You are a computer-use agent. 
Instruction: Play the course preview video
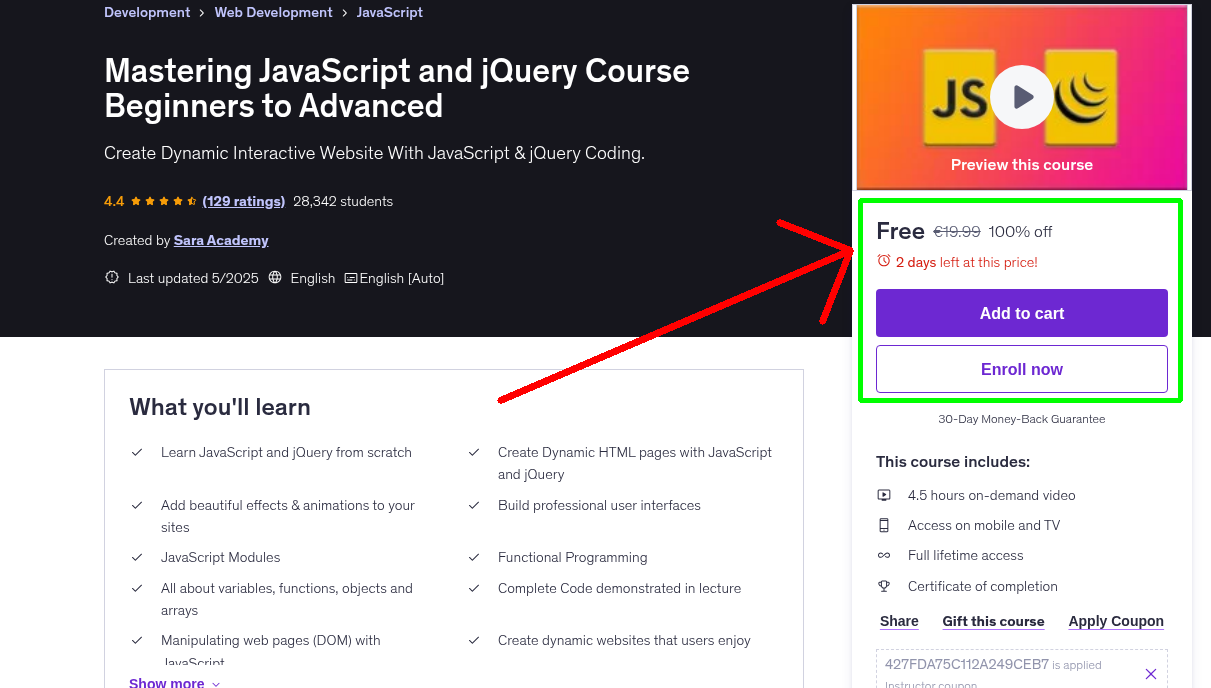1021,96
